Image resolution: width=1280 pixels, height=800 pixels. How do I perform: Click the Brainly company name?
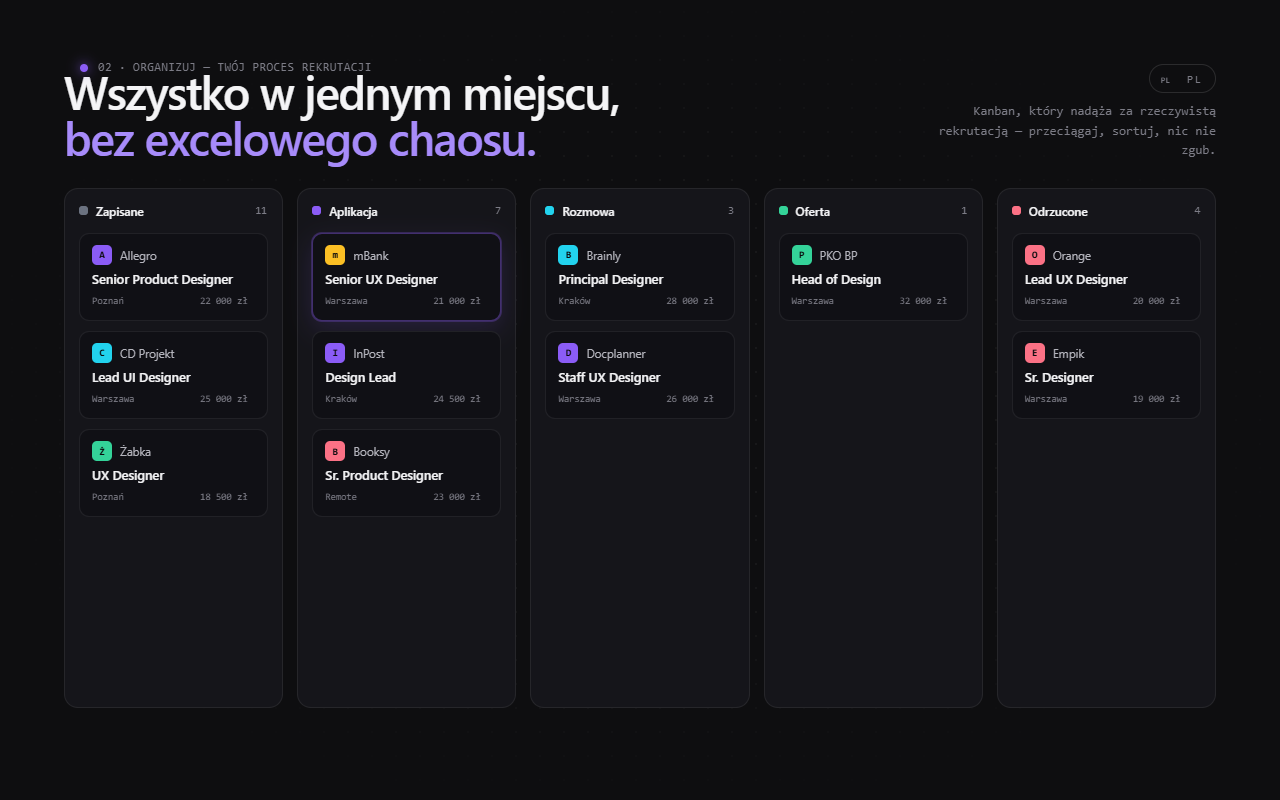coord(603,256)
